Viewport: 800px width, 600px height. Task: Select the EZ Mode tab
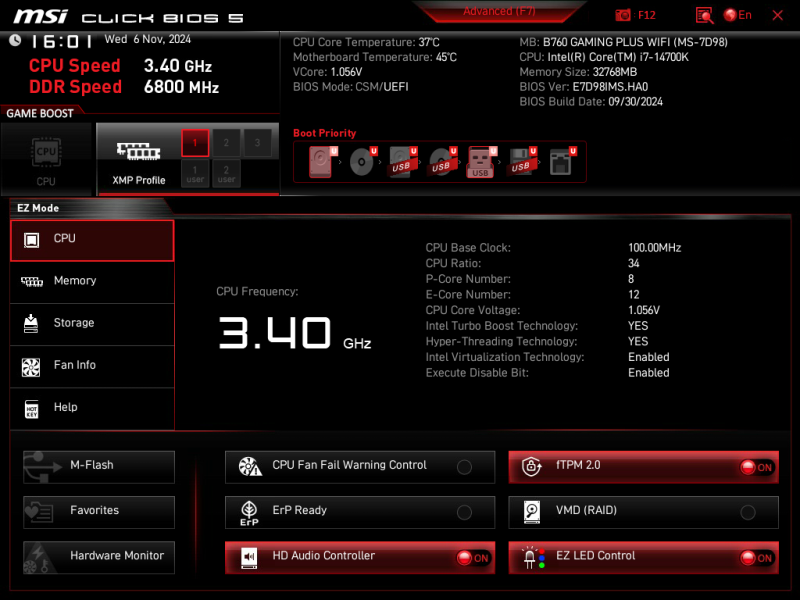point(40,207)
